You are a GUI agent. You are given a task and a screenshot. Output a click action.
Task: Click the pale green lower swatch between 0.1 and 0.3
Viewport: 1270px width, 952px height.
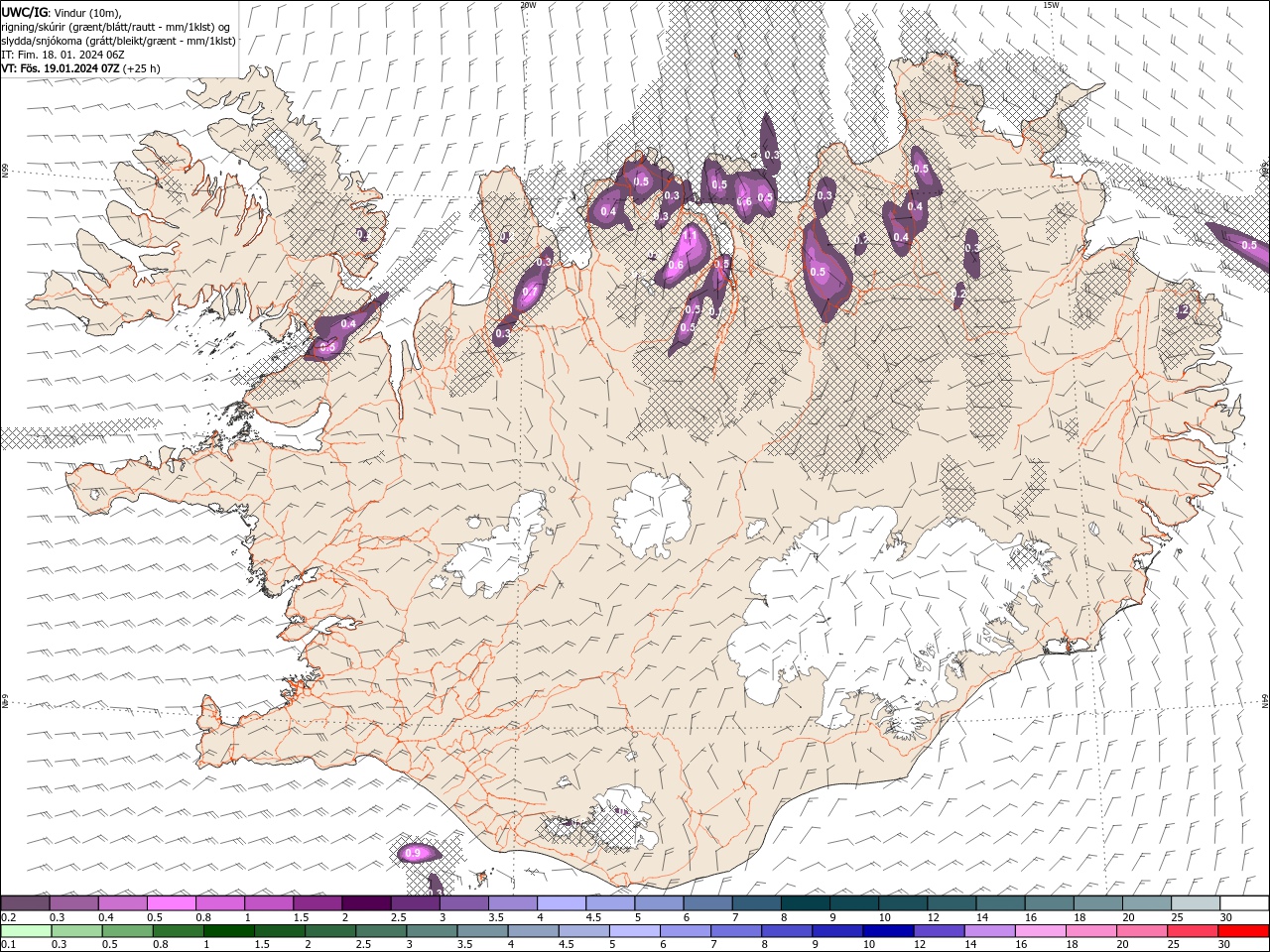[x=27, y=931]
